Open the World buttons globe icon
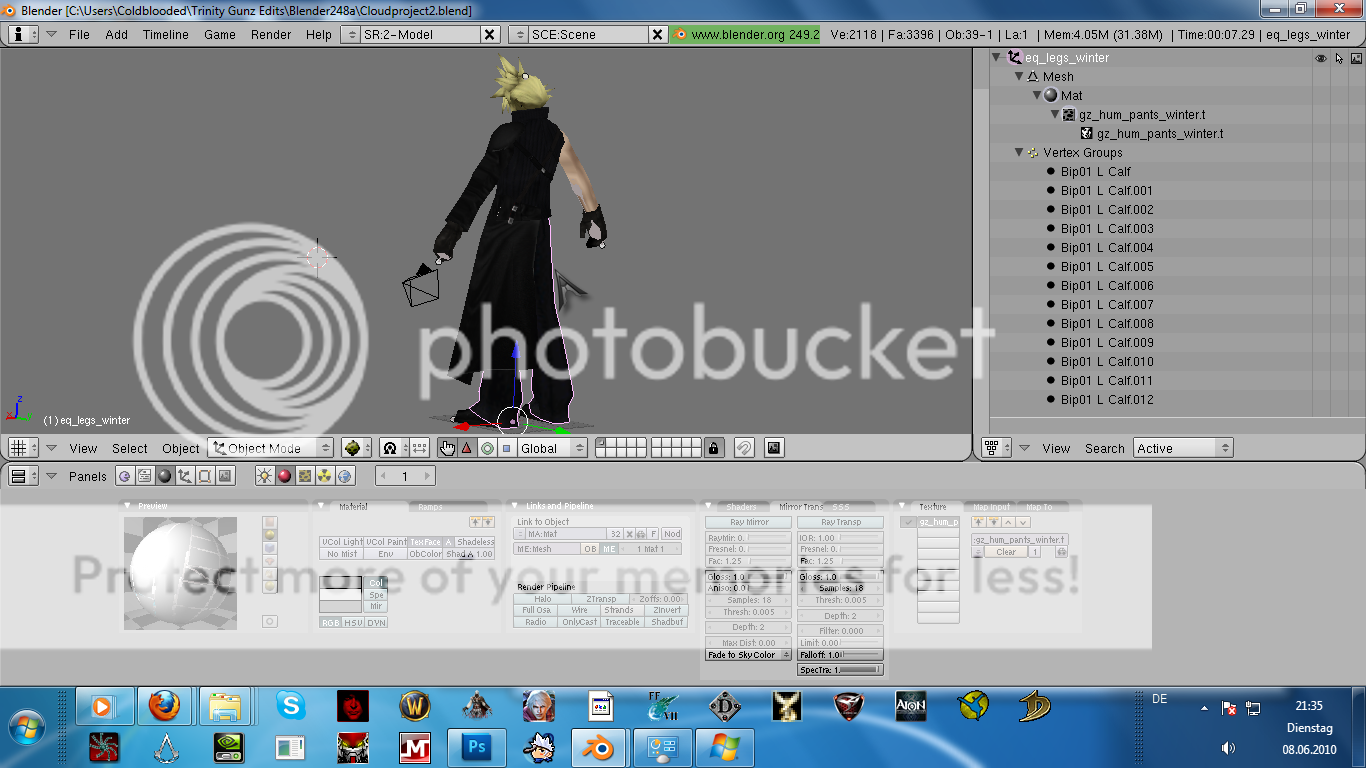The height and width of the screenshot is (768, 1366). click(x=346, y=476)
